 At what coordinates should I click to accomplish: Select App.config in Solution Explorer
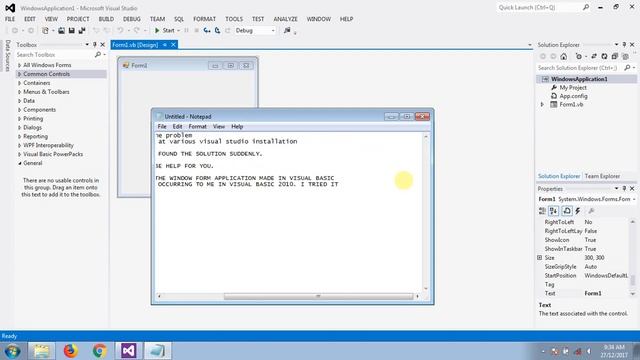click(x=573, y=96)
